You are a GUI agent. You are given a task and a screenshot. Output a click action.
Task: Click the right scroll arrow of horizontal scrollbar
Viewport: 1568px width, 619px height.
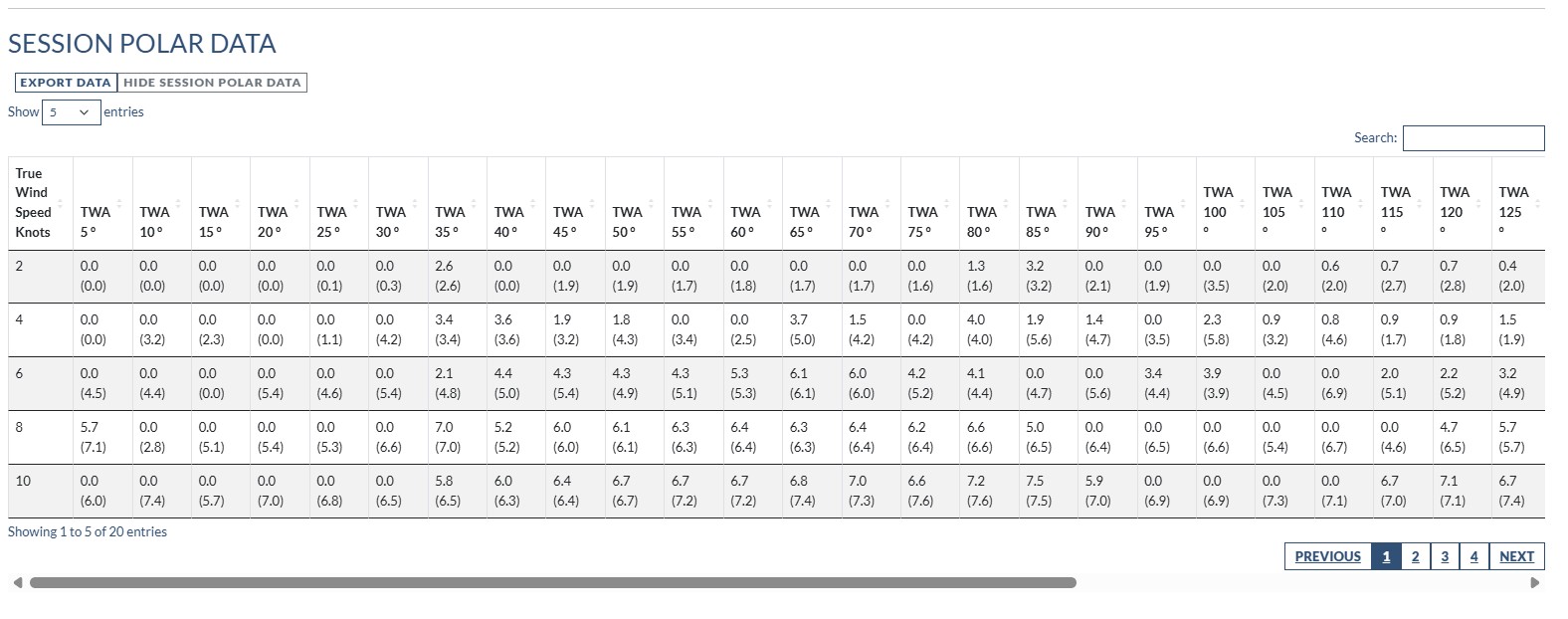[1534, 582]
